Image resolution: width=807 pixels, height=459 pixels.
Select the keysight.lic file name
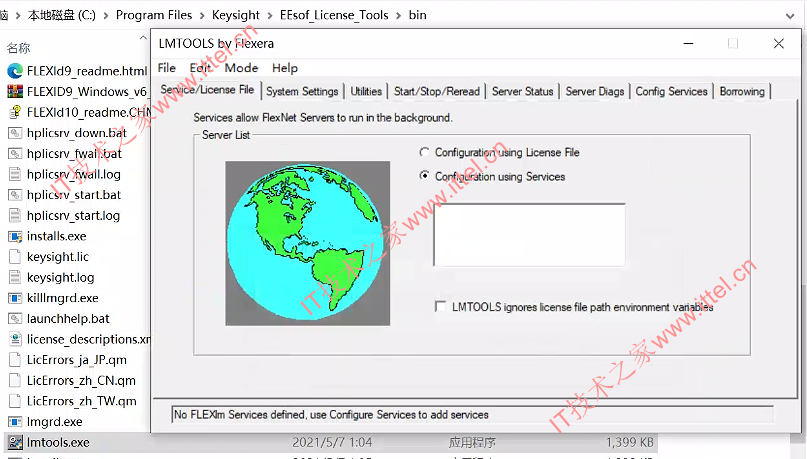coord(58,257)
